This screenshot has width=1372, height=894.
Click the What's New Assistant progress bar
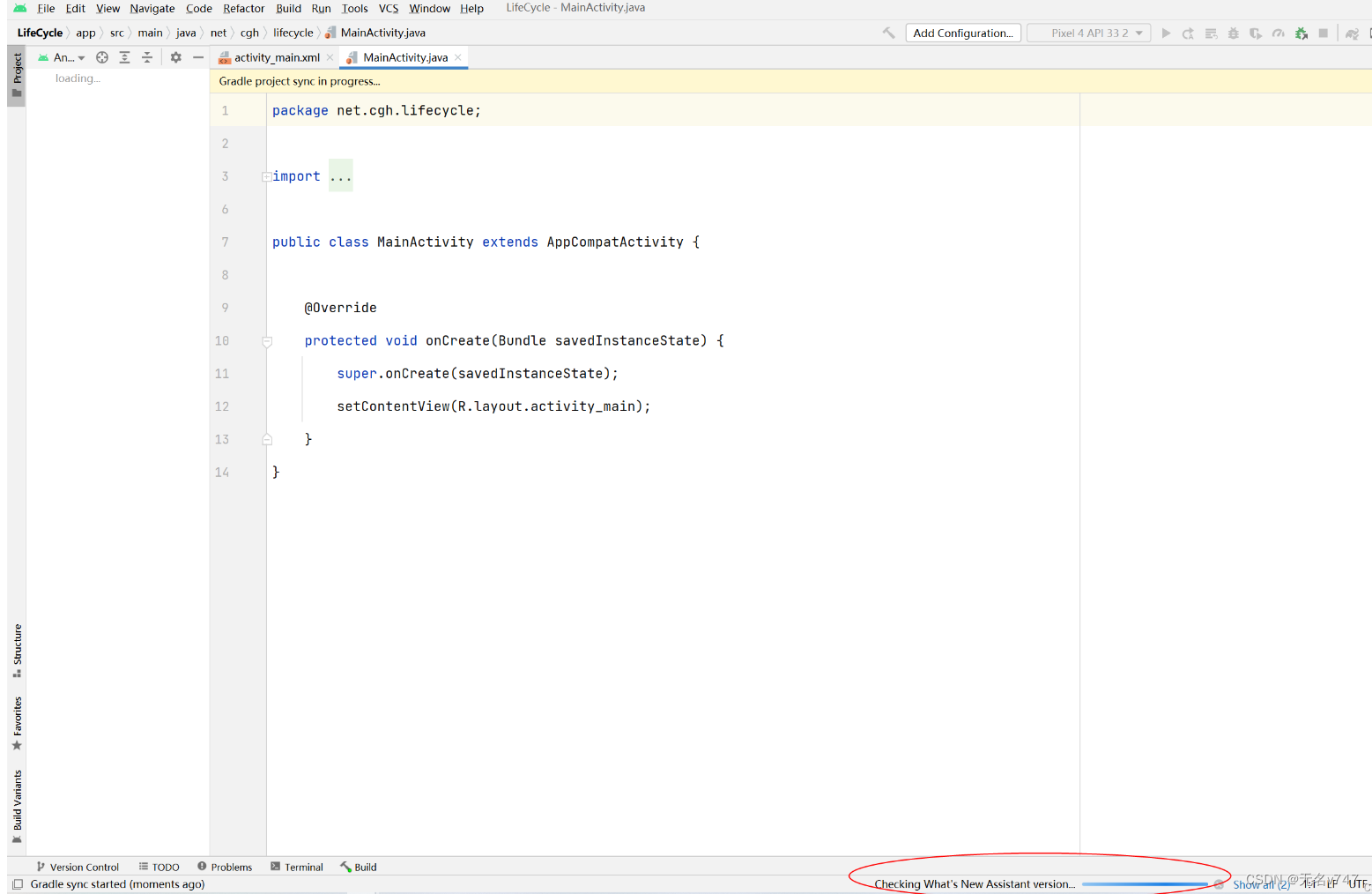point(1147,883)
